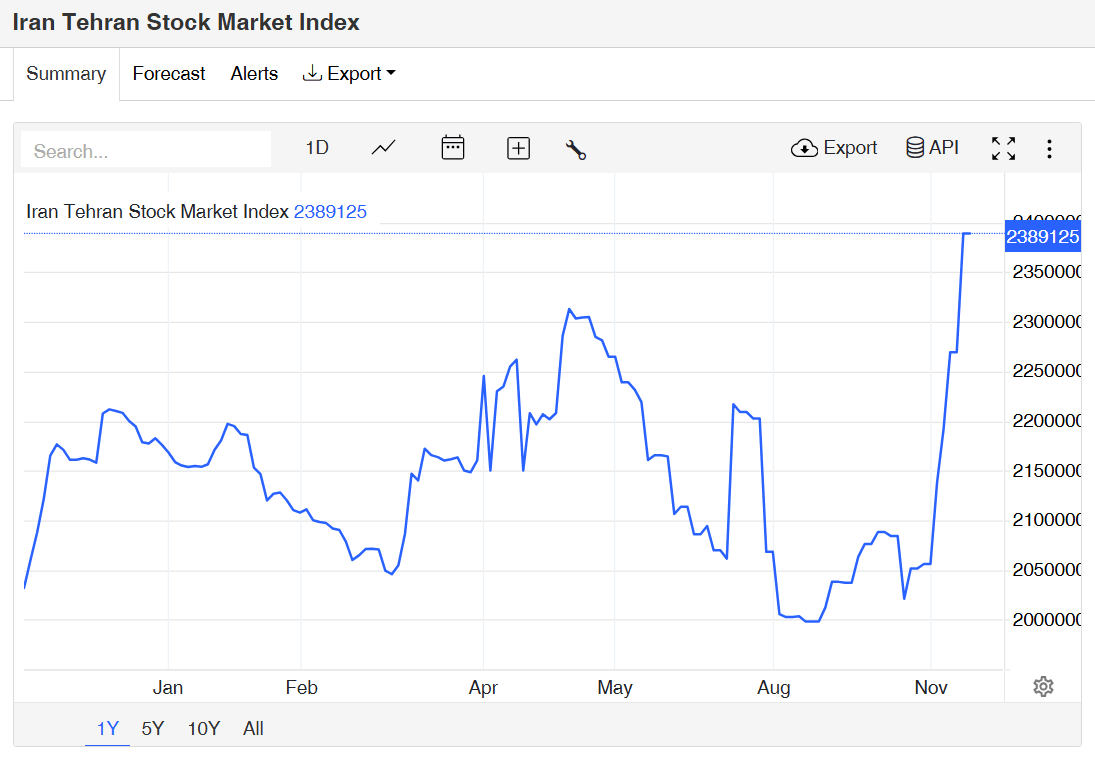Click the blue 2389125 price label

point(1042,237)
